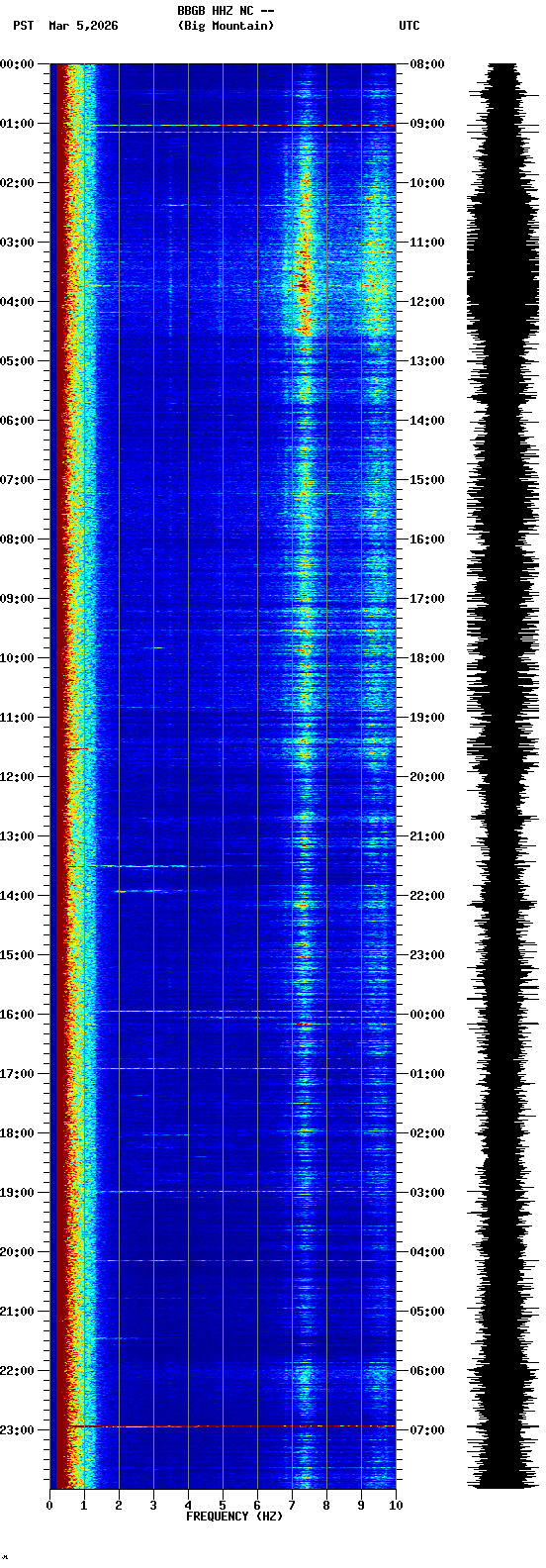This screenshot has height=1568, width=546.
Task: Click the 08:00 PST time label
Action: 18,539
